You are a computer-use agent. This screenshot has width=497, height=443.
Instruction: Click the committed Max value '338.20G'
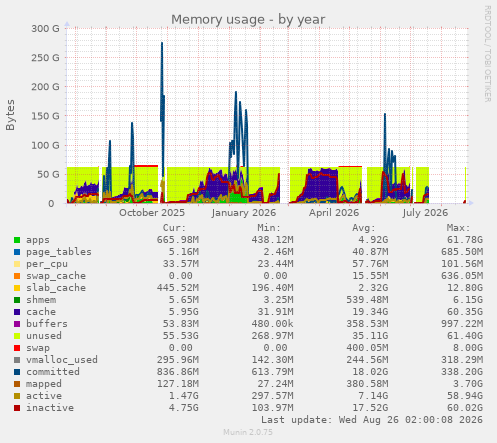[462, 372]
